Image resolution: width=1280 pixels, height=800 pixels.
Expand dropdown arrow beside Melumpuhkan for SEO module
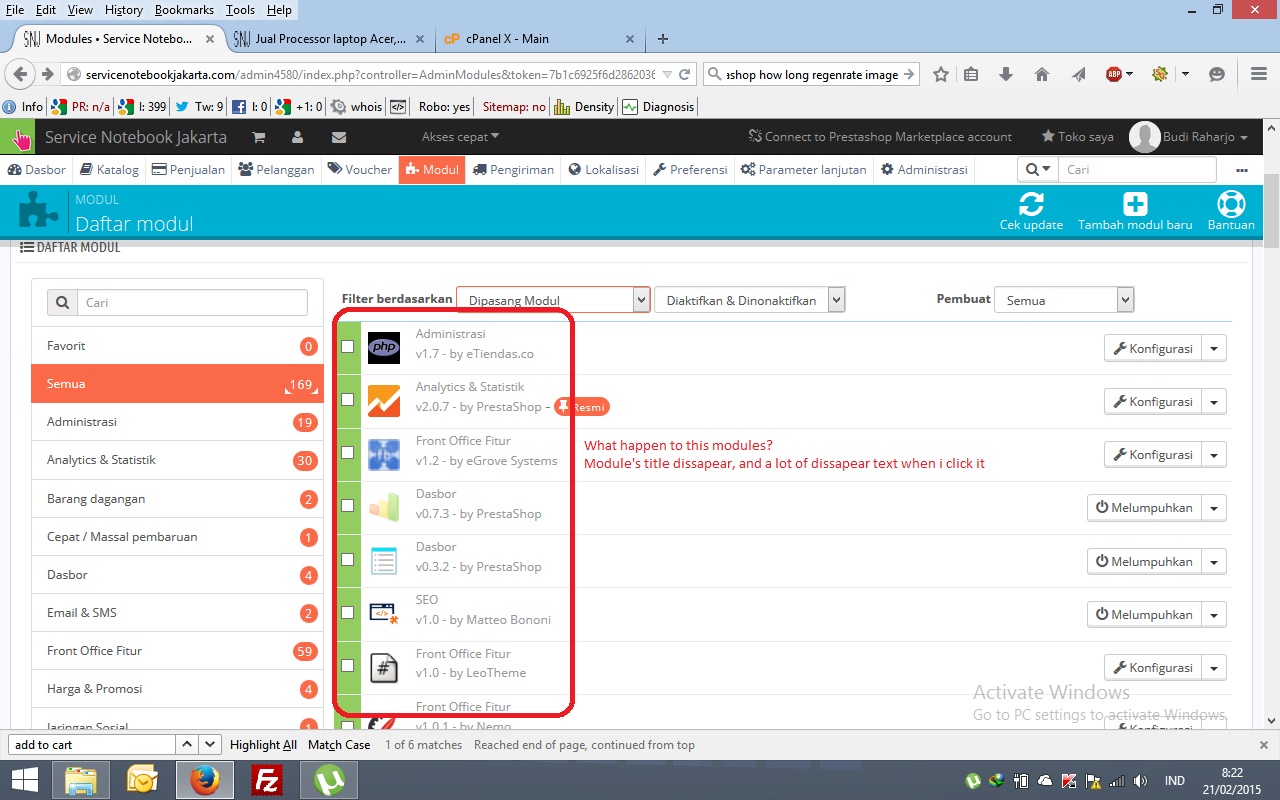pos(1214,615)
